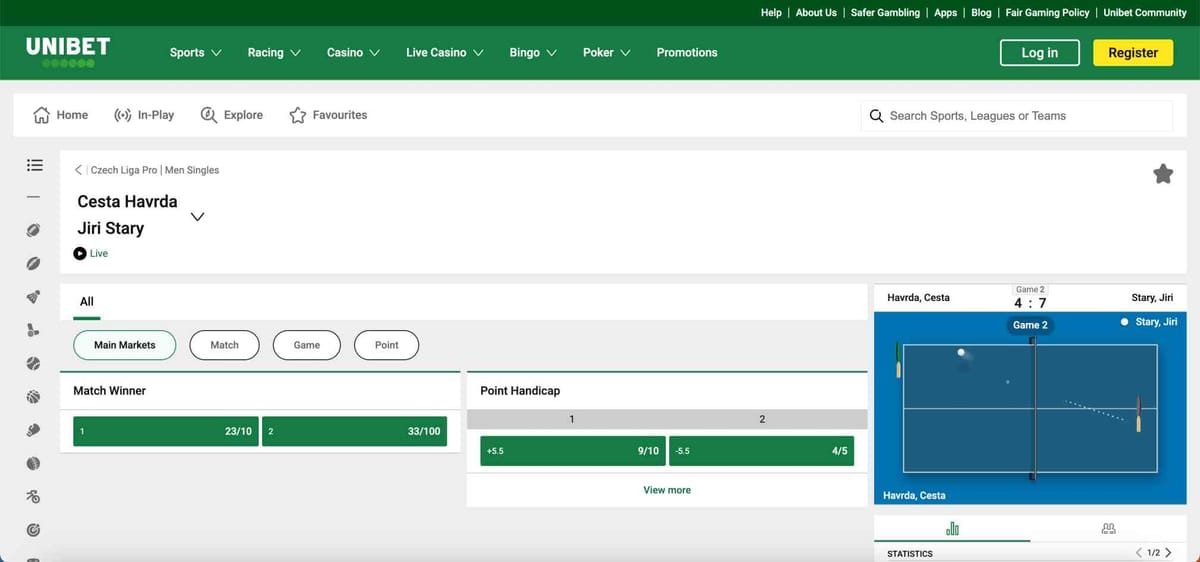Image resolution: width=1200 pixels, height=562 pixels.
Task: Open the About Us link
Action: tap(816, 13)
